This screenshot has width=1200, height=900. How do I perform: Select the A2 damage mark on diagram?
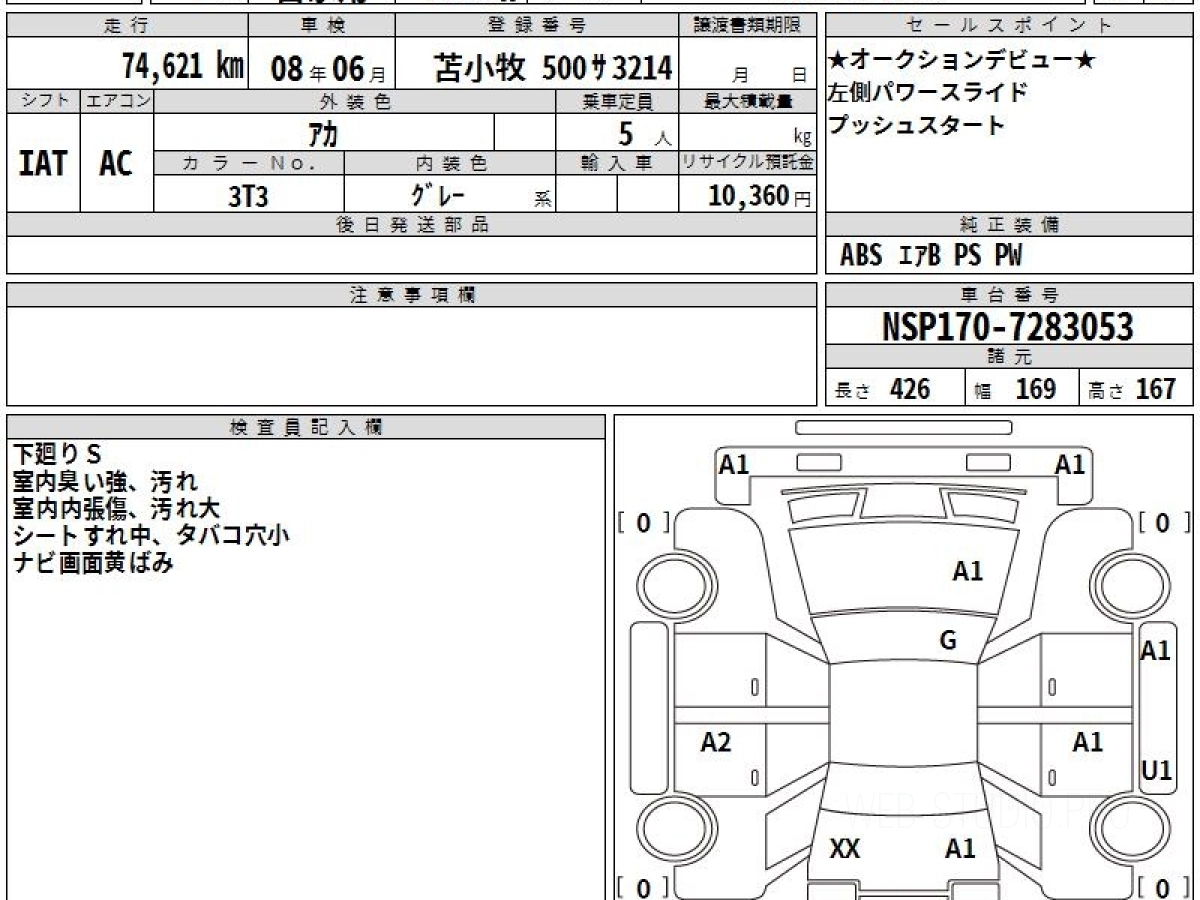click(x=716, y=743)
